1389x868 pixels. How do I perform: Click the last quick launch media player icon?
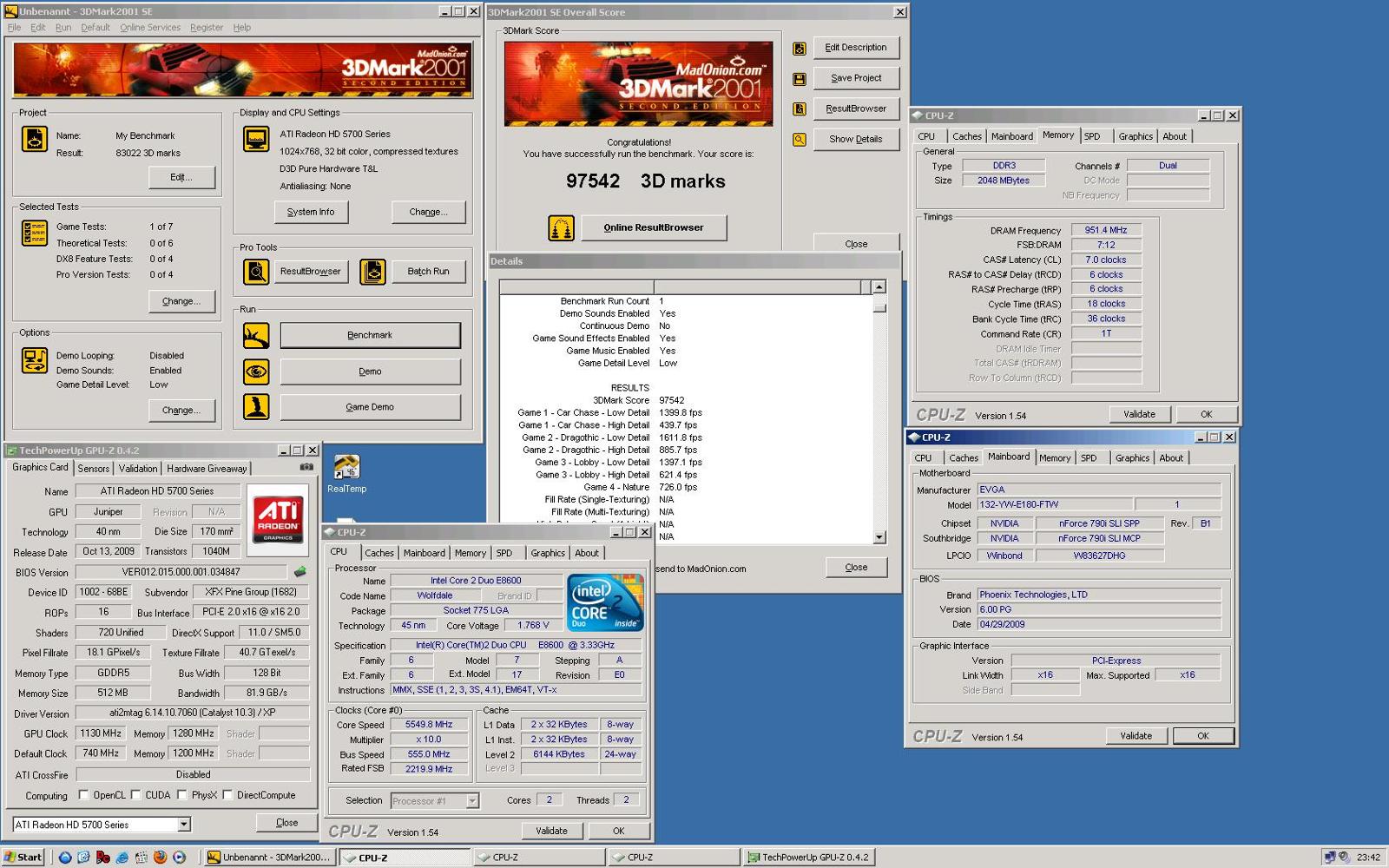click(x=179, y=858)
